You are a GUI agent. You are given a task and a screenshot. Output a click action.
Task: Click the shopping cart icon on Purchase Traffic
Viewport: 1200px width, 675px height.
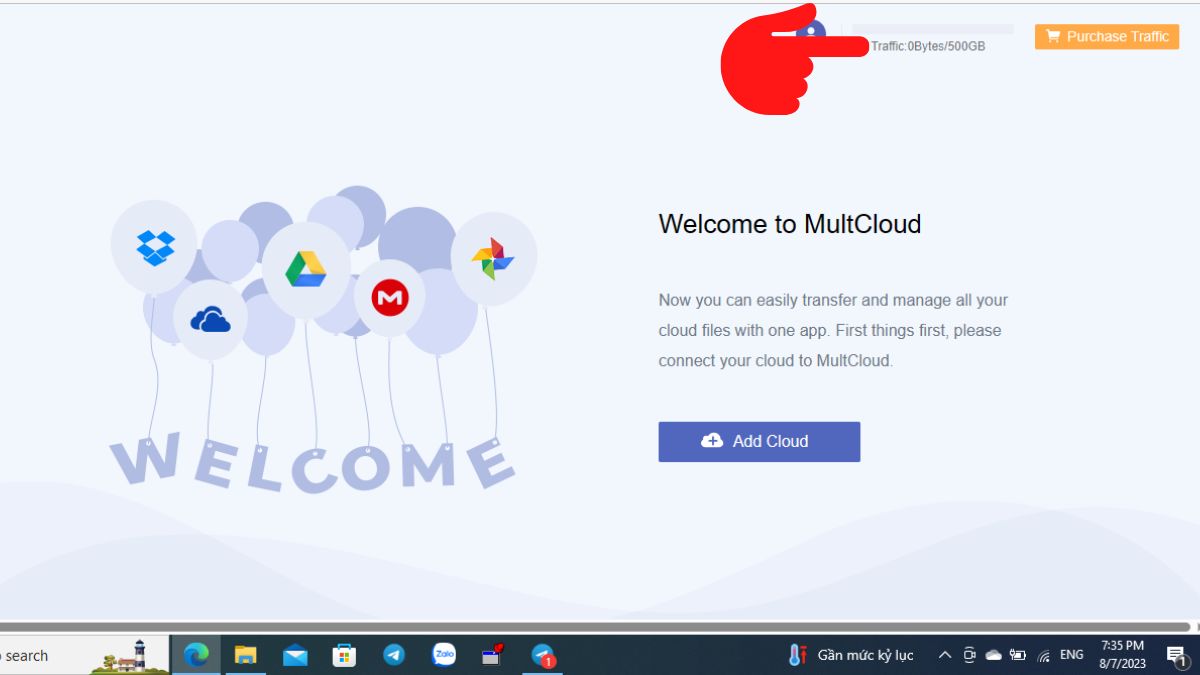point(1054,36)
